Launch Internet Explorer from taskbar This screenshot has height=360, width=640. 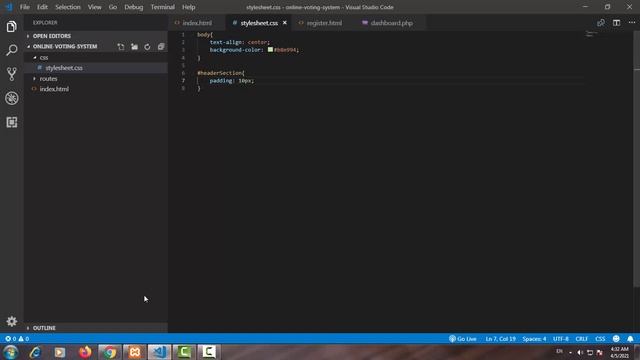[x=36, y=352]
